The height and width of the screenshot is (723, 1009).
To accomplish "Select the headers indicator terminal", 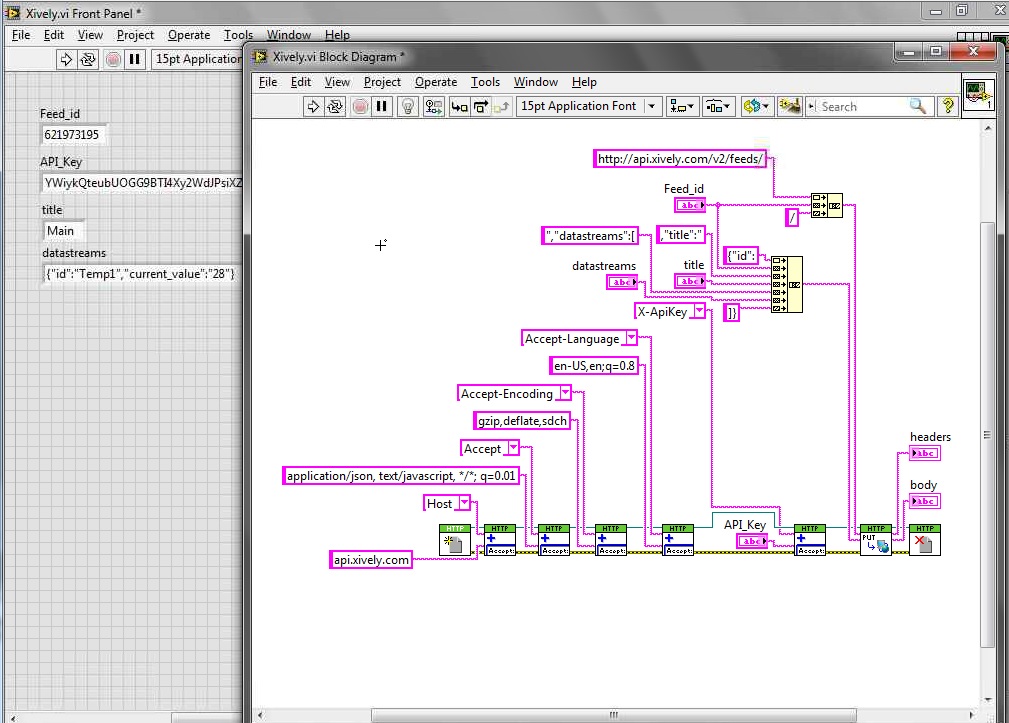I will point(925,453).
